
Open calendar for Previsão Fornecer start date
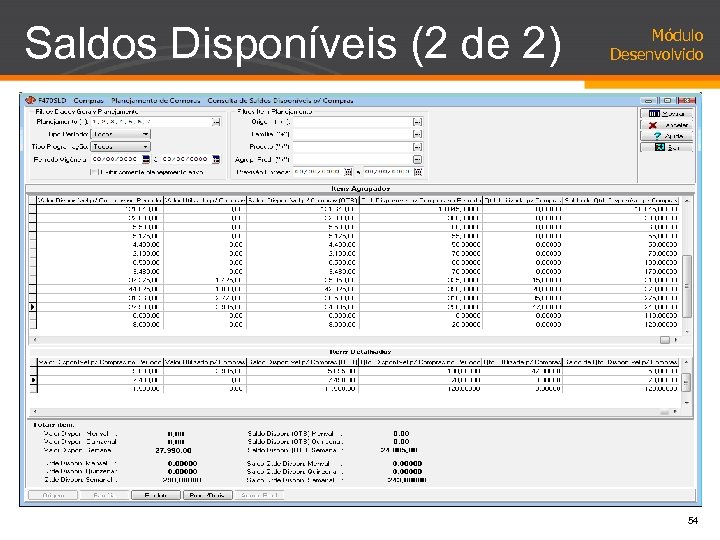(348, 172)
